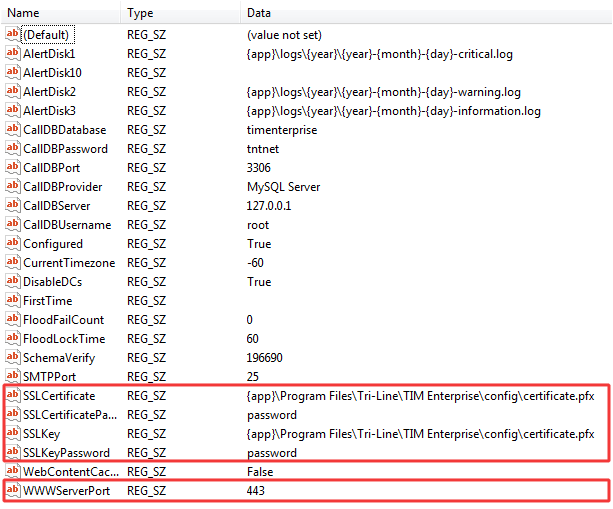Click the string icon beside CallDBDatabase

(x=13, y=129)
